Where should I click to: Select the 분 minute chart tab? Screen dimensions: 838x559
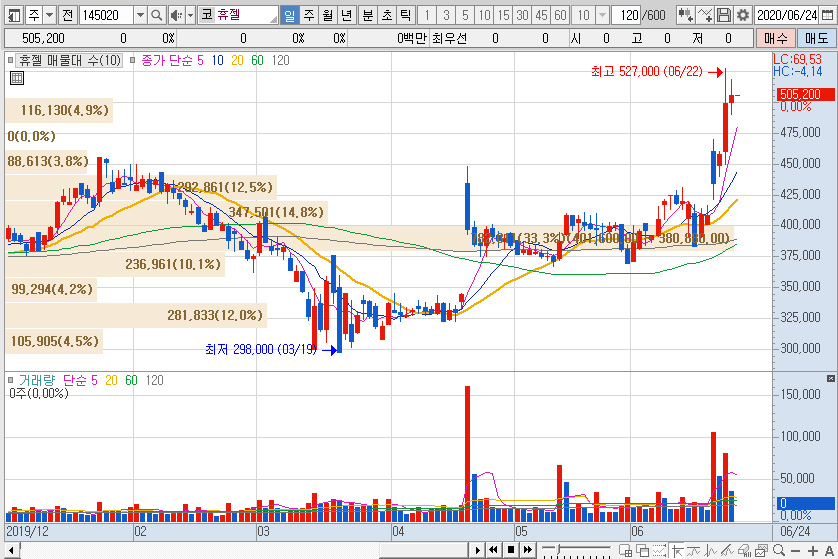tap(368, 15)
